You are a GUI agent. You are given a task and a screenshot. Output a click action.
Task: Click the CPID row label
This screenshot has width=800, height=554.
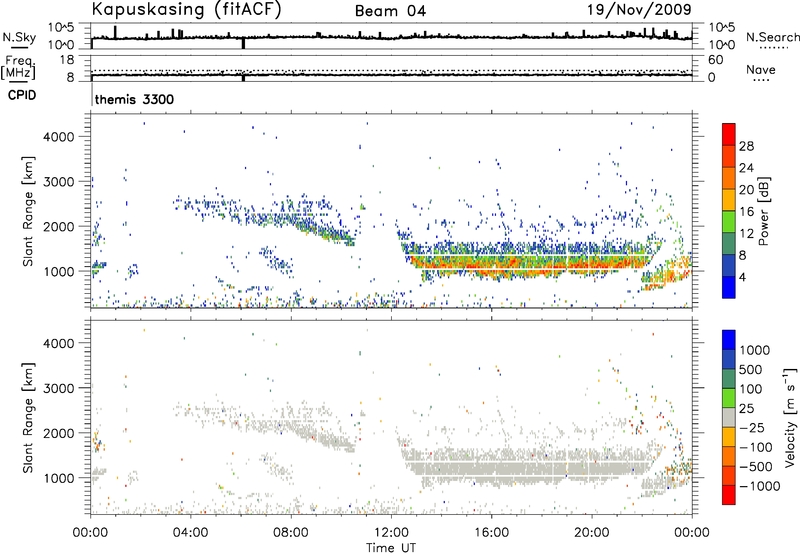tap(22, 95)
